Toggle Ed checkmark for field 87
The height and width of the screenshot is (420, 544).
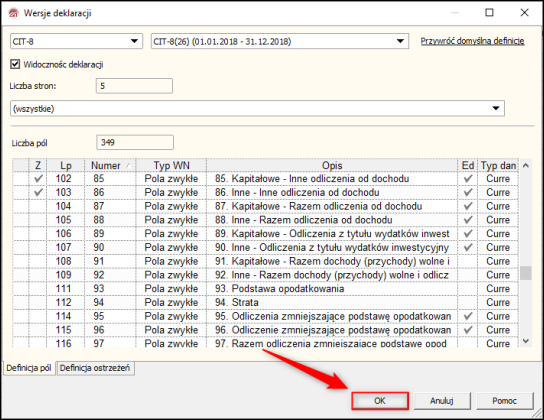click(x=468, y=206)
